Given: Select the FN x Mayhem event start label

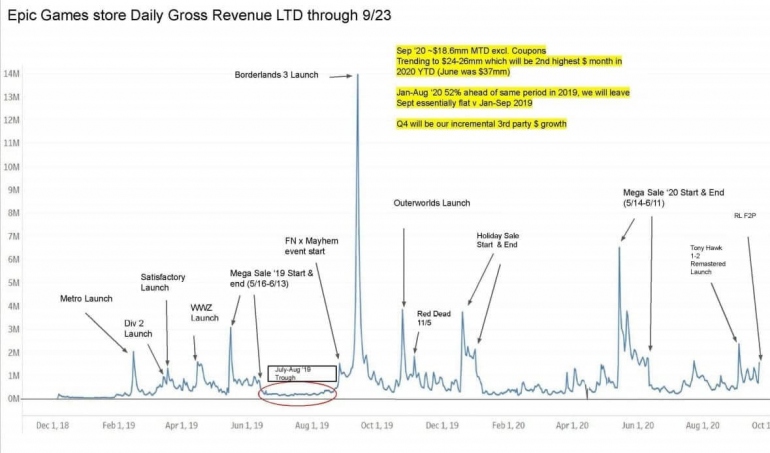Looking at the screenshot, I should [x=311, y=246].
